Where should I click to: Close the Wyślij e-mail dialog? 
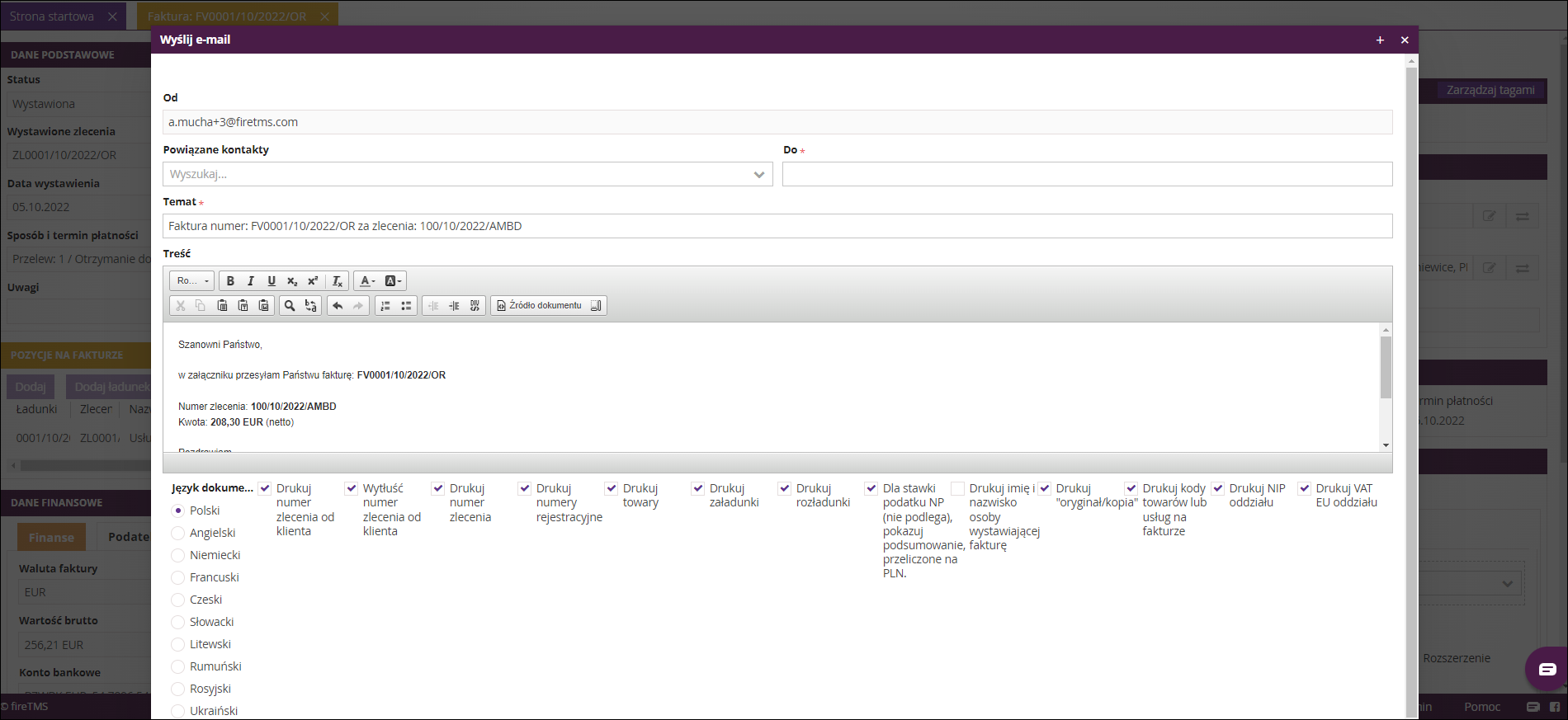(x=1405, y=40)
